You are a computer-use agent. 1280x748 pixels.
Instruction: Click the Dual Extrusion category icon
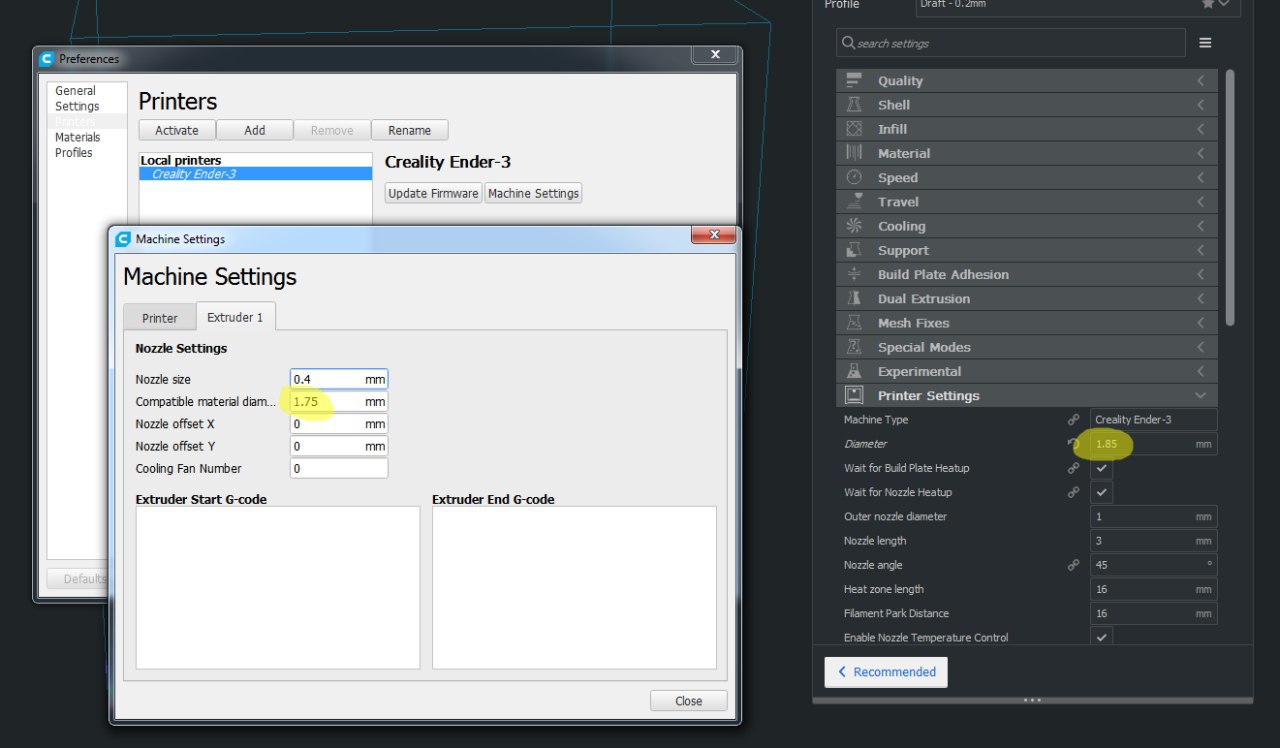854,299
